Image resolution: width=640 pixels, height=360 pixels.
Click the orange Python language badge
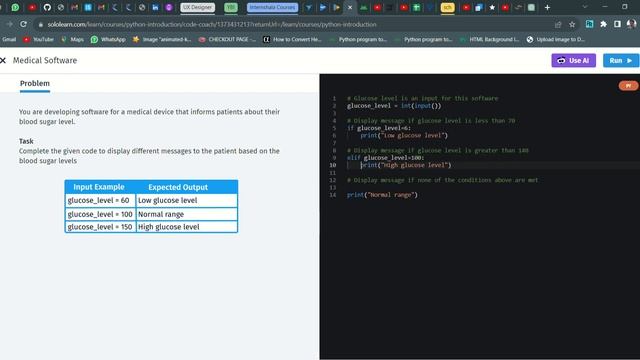(629, 85)
